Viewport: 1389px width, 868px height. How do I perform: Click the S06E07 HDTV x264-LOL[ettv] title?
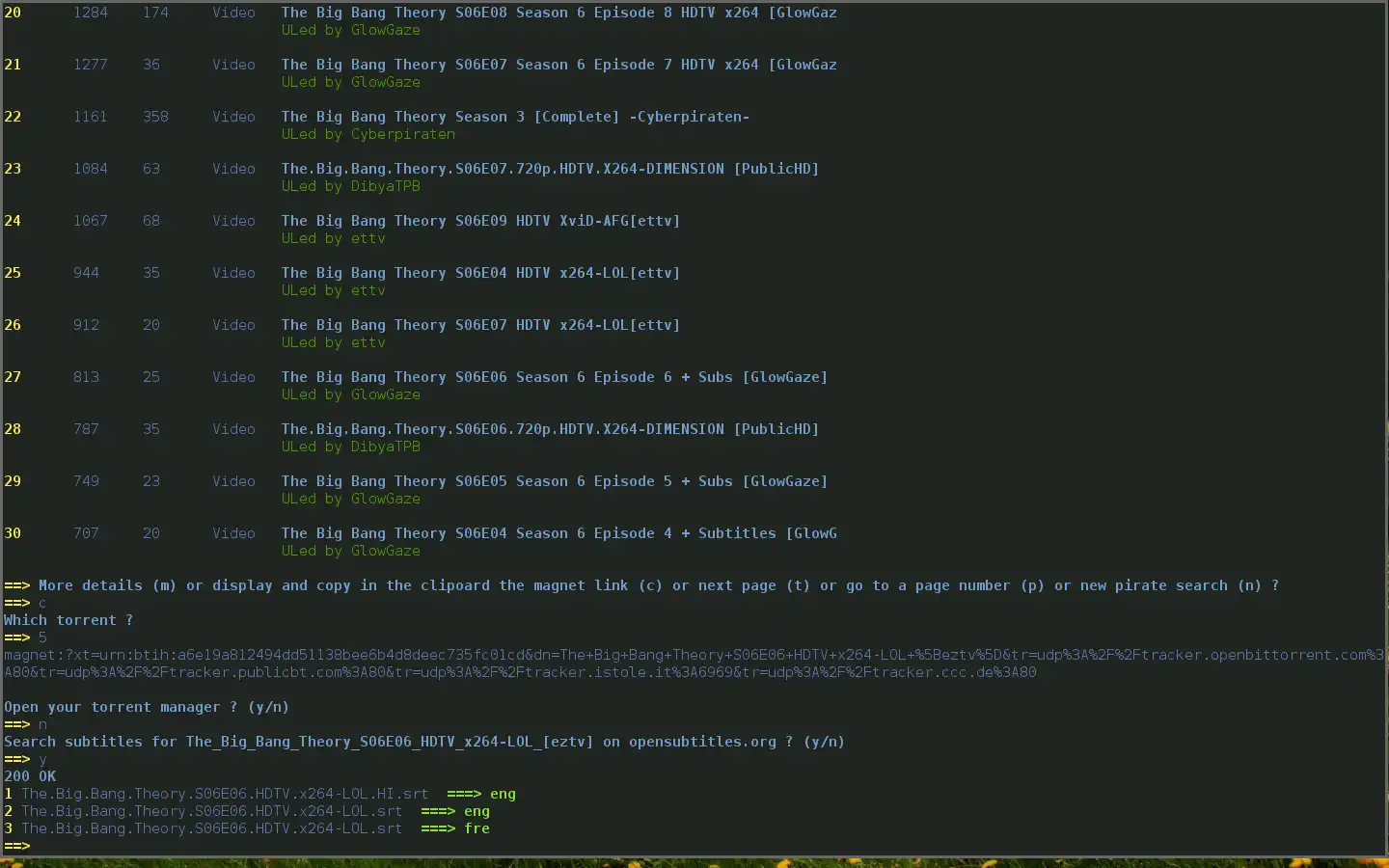click(481, 325)
